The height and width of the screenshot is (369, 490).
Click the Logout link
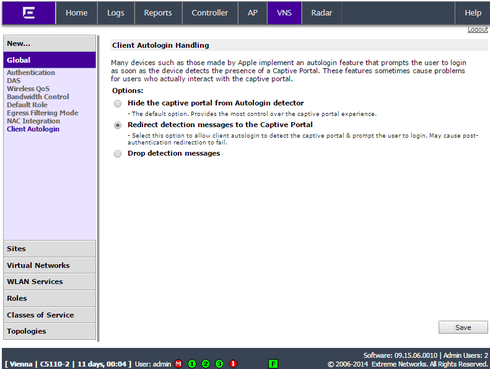(x=477, y=29)
